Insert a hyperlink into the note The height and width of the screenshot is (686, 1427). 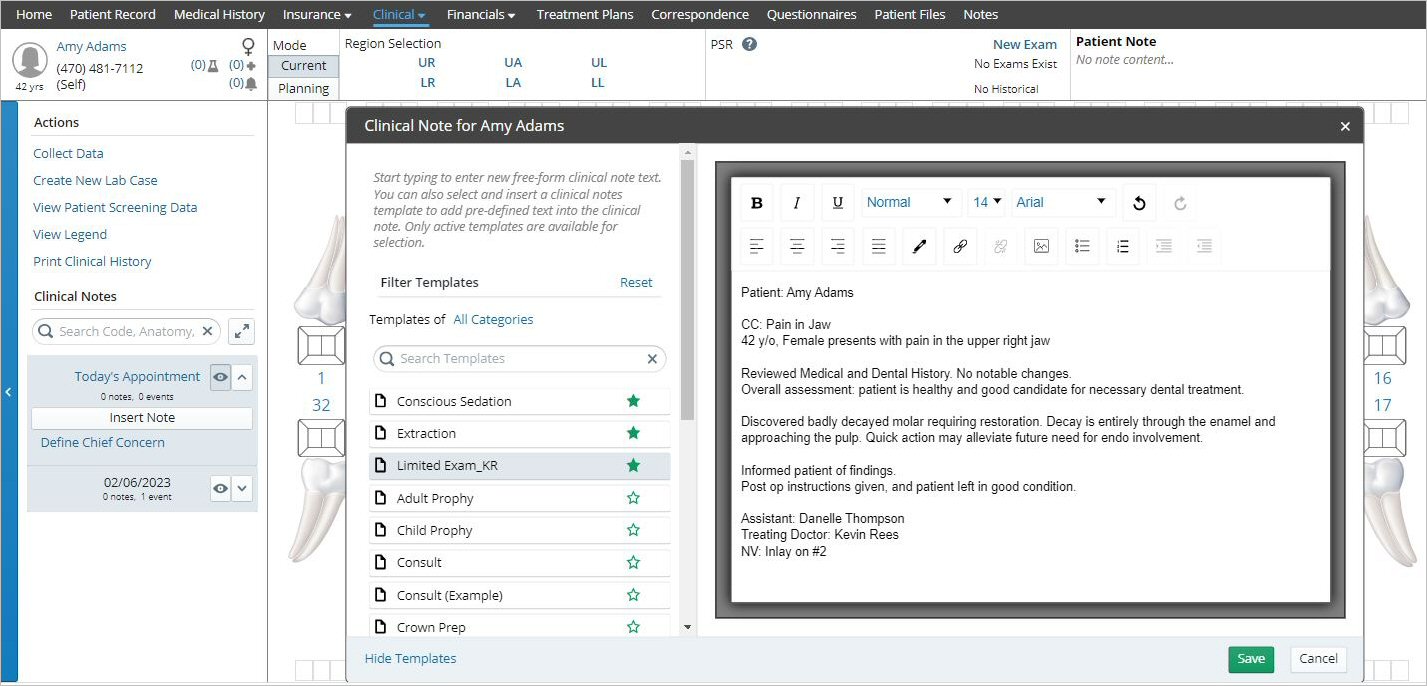[x=960, y=246]
